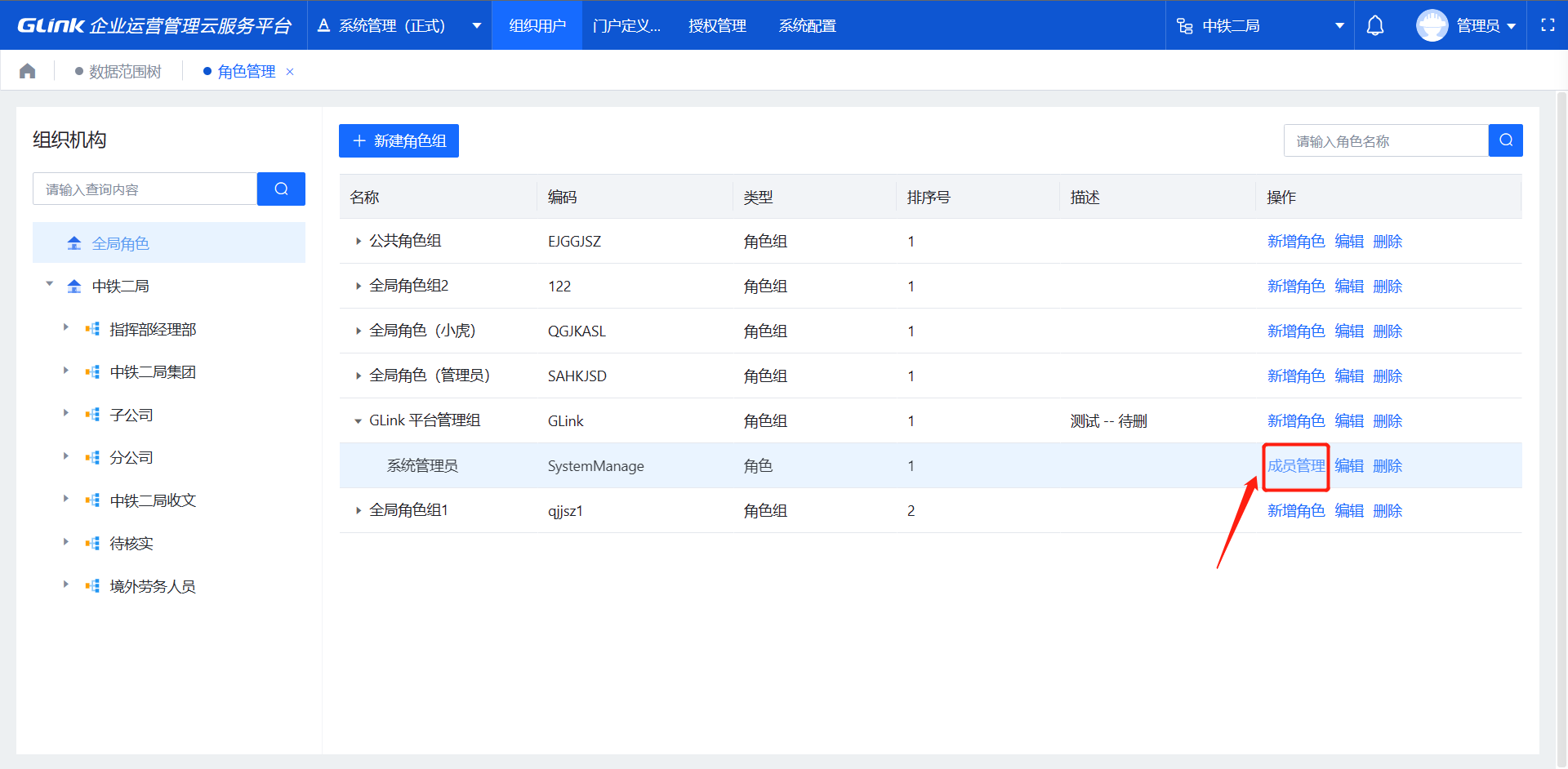Expand the 全局角色组2 table row
Screen dimensions: 1568x769
tap(358, 286)
